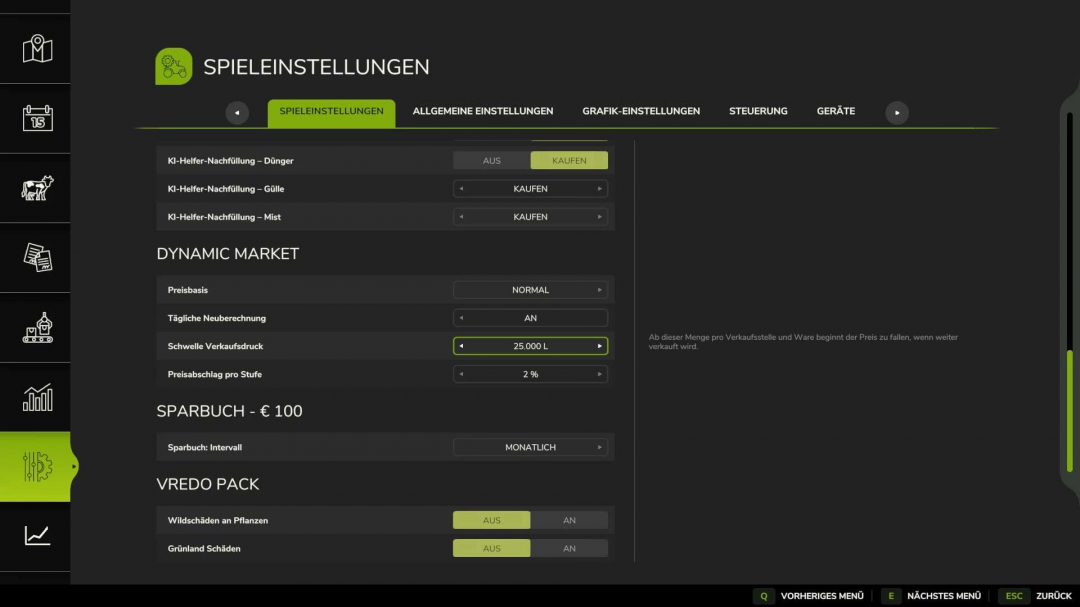The height and width of the screenshot is (607, 1080).
Task: Select the Preisabschlag pro Stufe label
Action: 215,375
